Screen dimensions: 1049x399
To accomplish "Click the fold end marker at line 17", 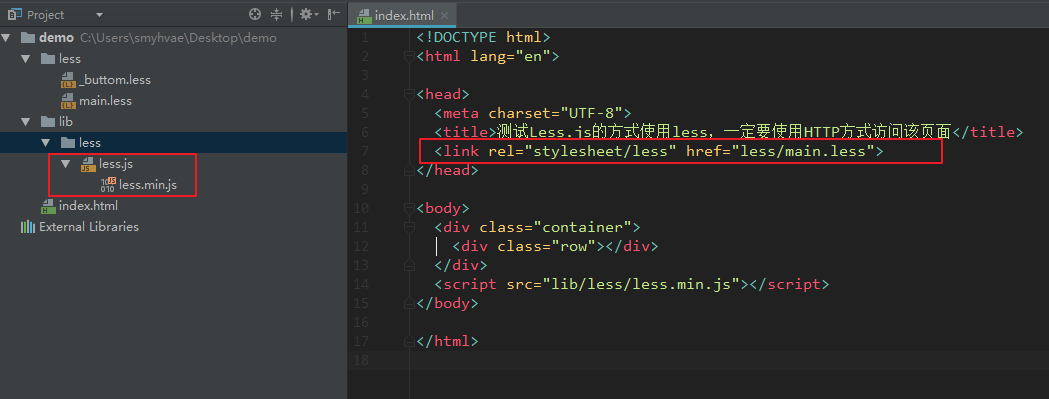I will (x=409, y=341).
